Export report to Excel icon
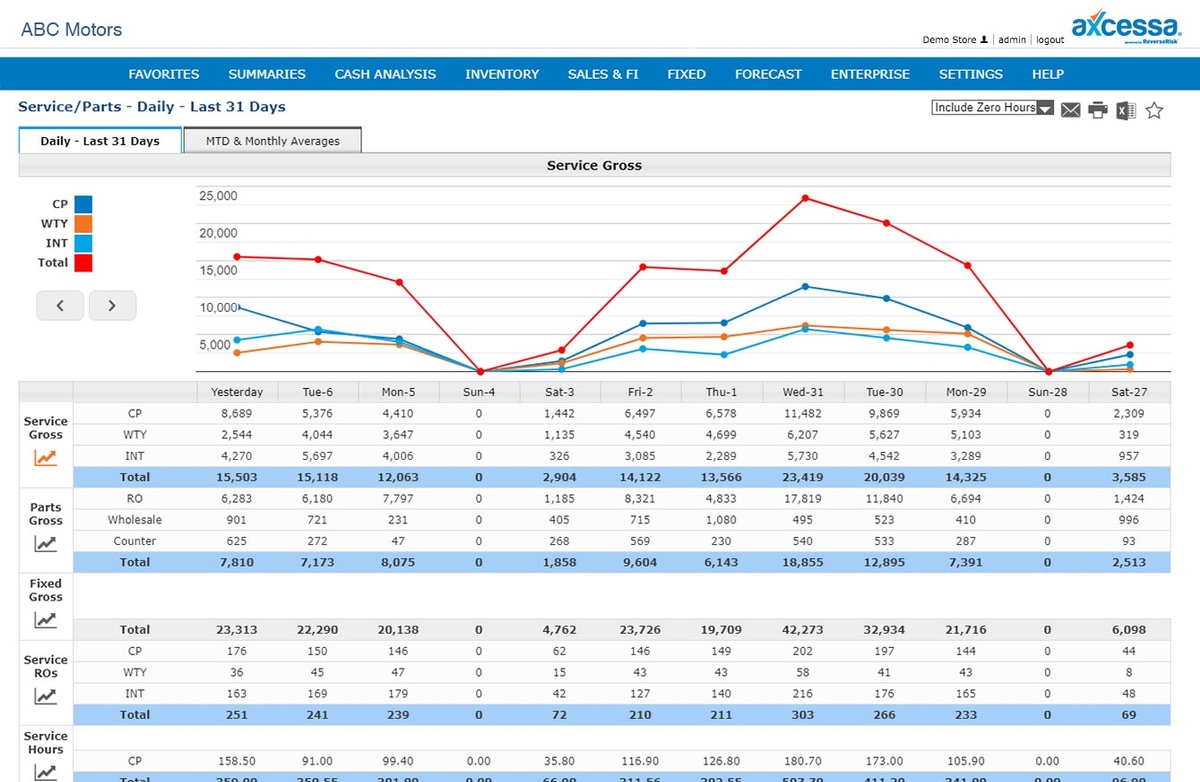The height and width of the screenshot is (782, 1200). pos(1126,110)
